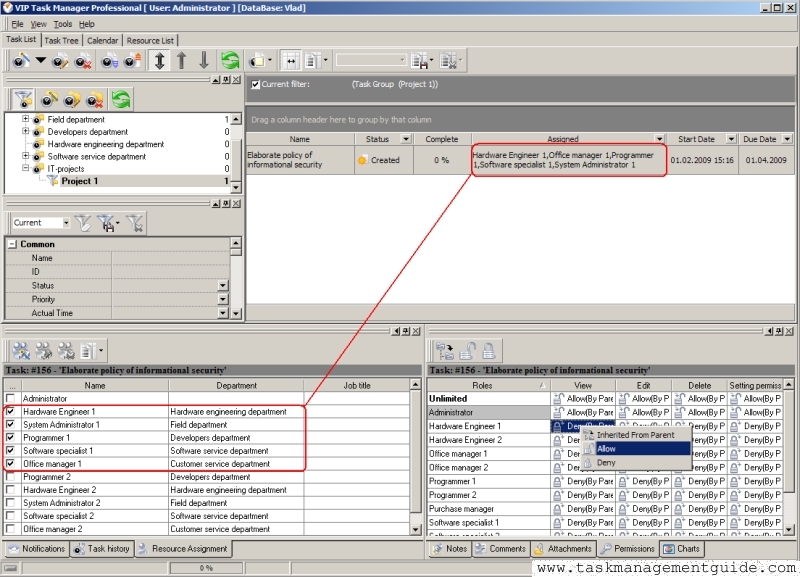Select the Project 1 tree item
The width and height of the screenshot is (800, 577).
(79, 181)
